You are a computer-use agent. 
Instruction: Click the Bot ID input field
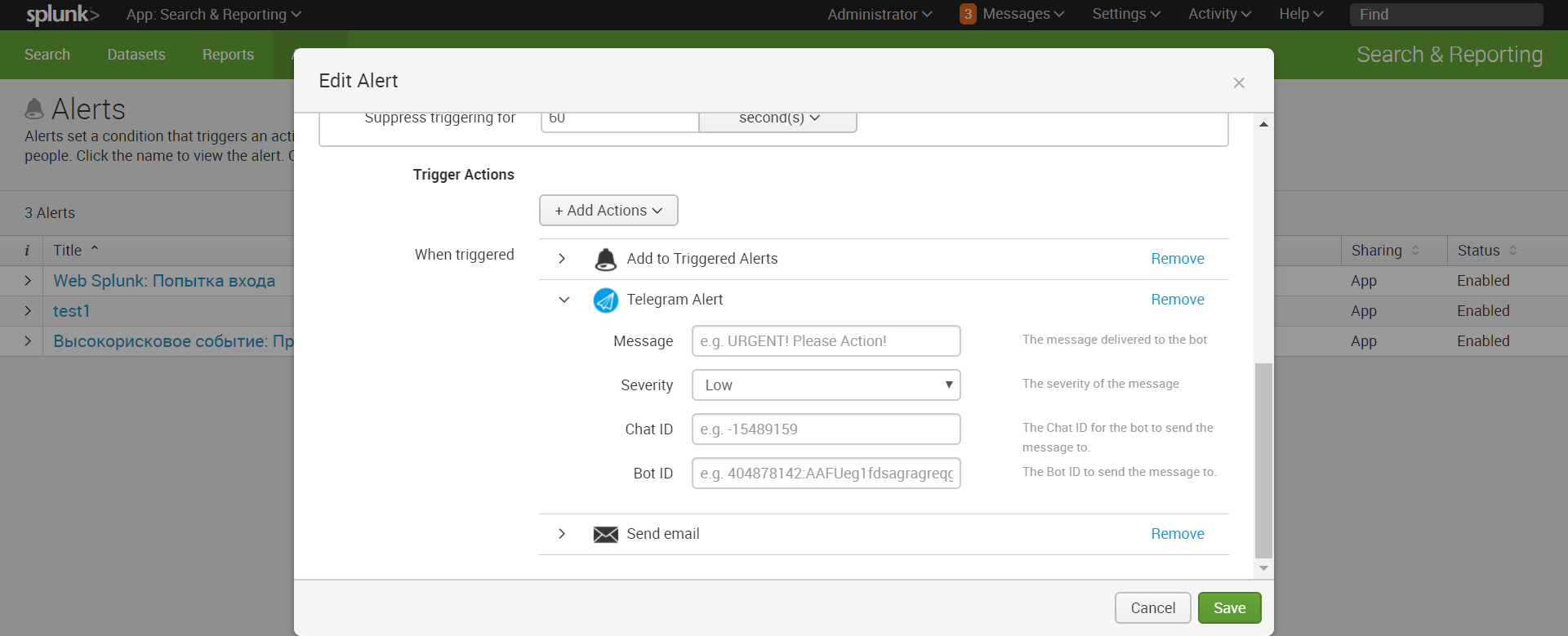(x=826, y=473)
